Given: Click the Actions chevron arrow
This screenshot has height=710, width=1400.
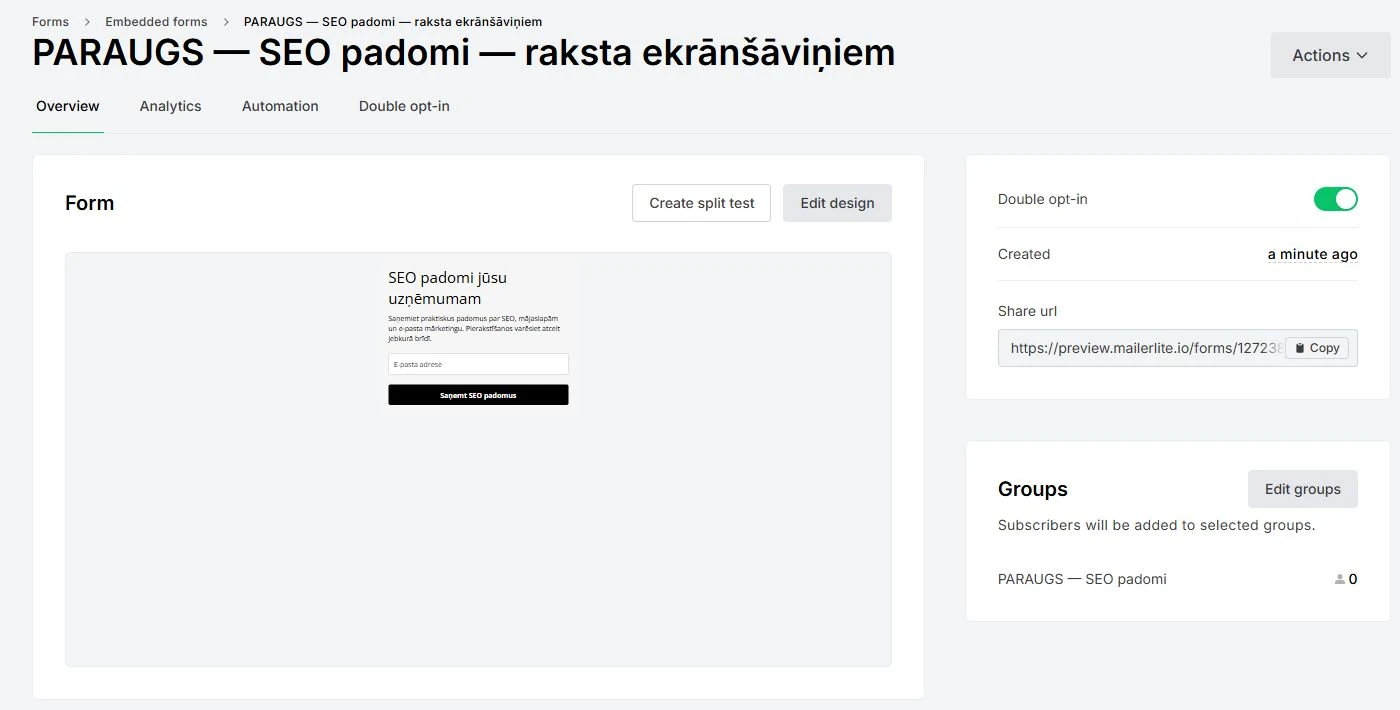Looking at the screenshot, I should coord(1362,56).
